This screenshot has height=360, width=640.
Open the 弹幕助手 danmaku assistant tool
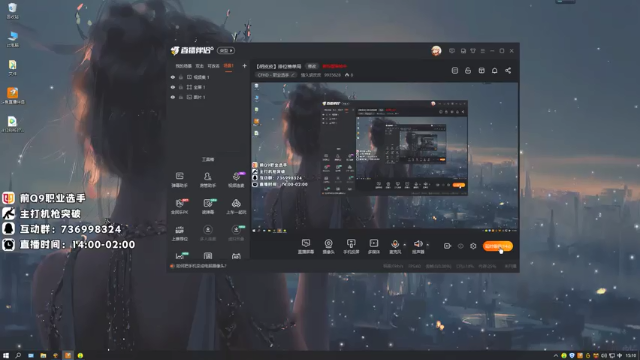pyautogui.click(x=179, y=180)
